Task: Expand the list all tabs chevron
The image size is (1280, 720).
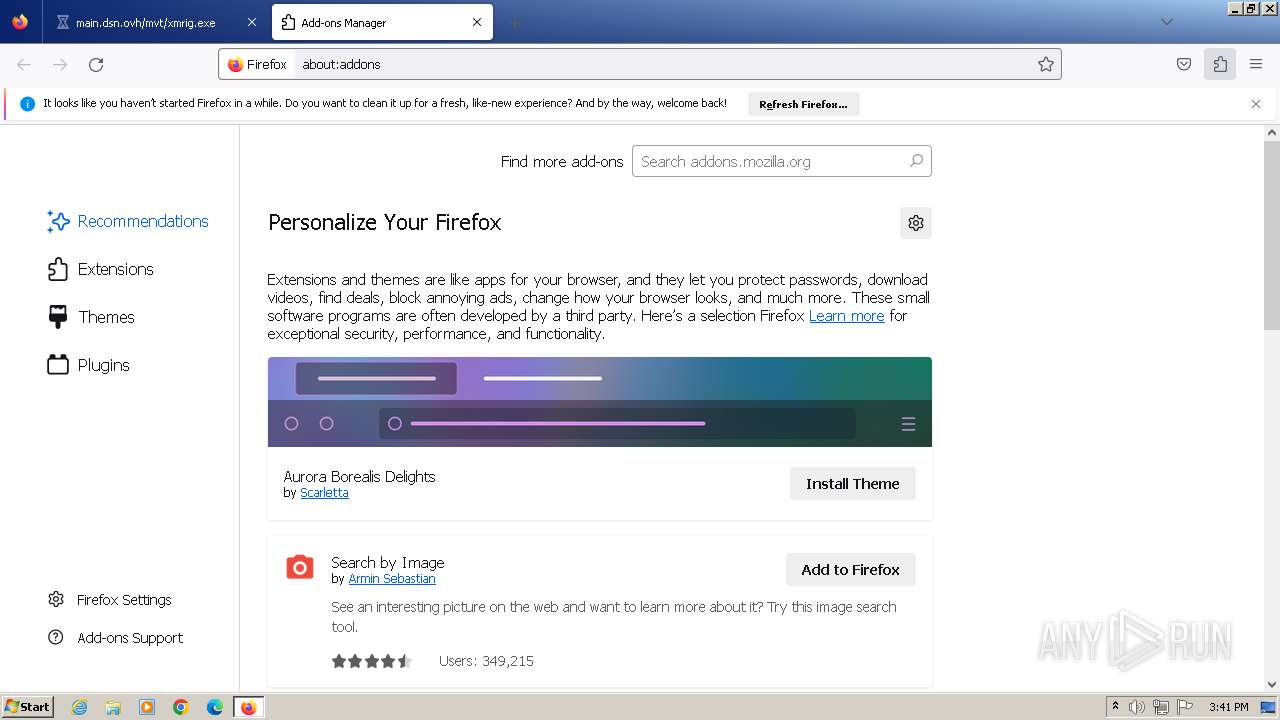Action: [x=1166, y=22]
